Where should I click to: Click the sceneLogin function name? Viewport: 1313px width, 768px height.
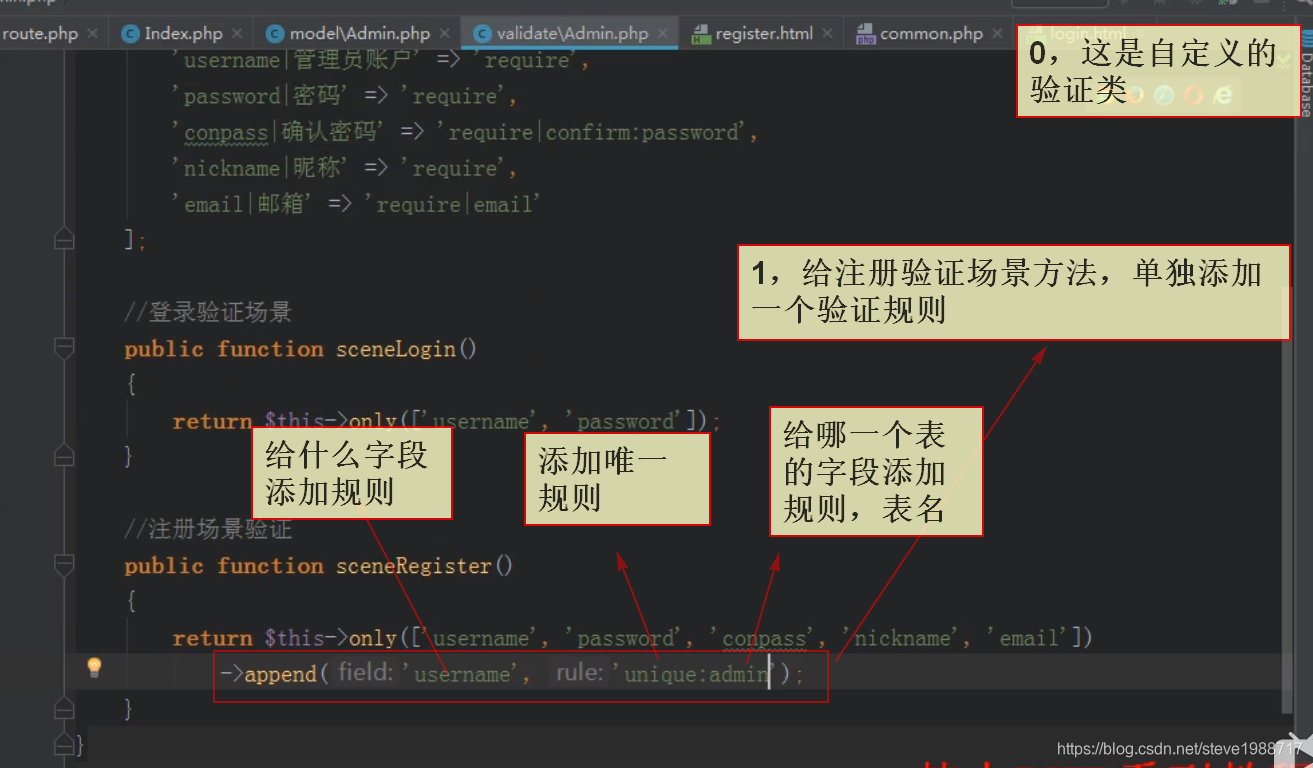tap(396, 349)
